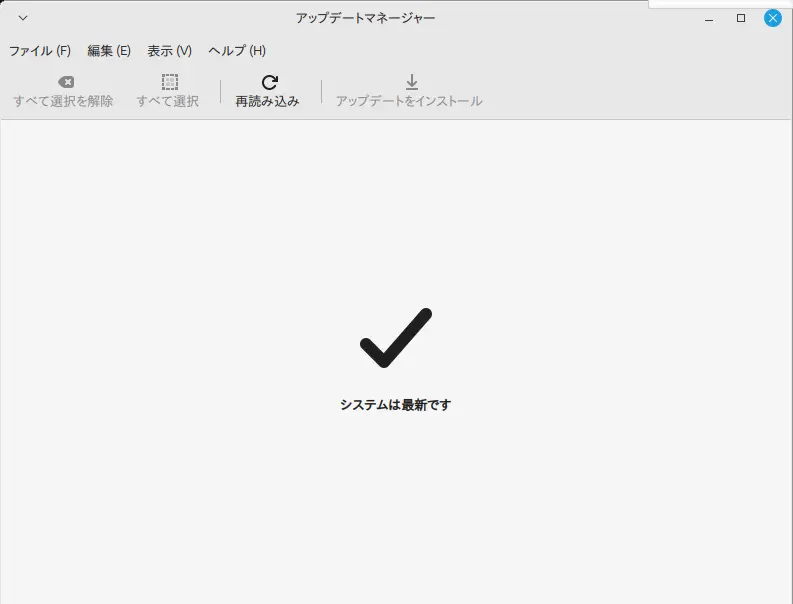Click the 再読み込み refresh arrow icon

(x=270, y=82)
